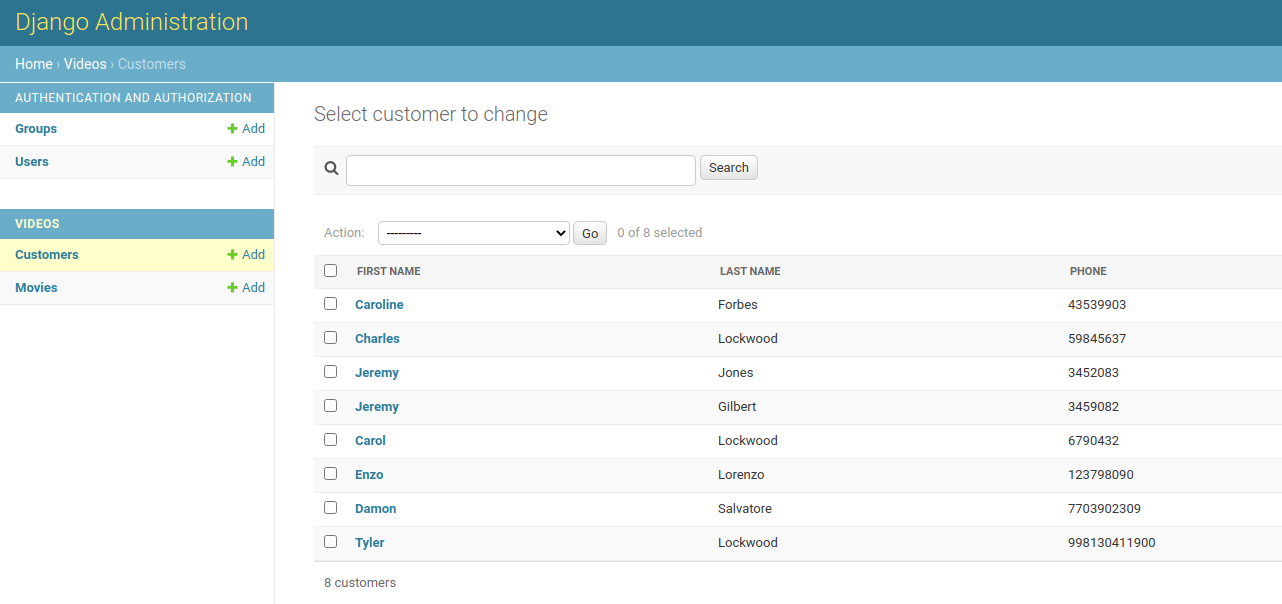Open customer Enzo's record

coord(369,475)
